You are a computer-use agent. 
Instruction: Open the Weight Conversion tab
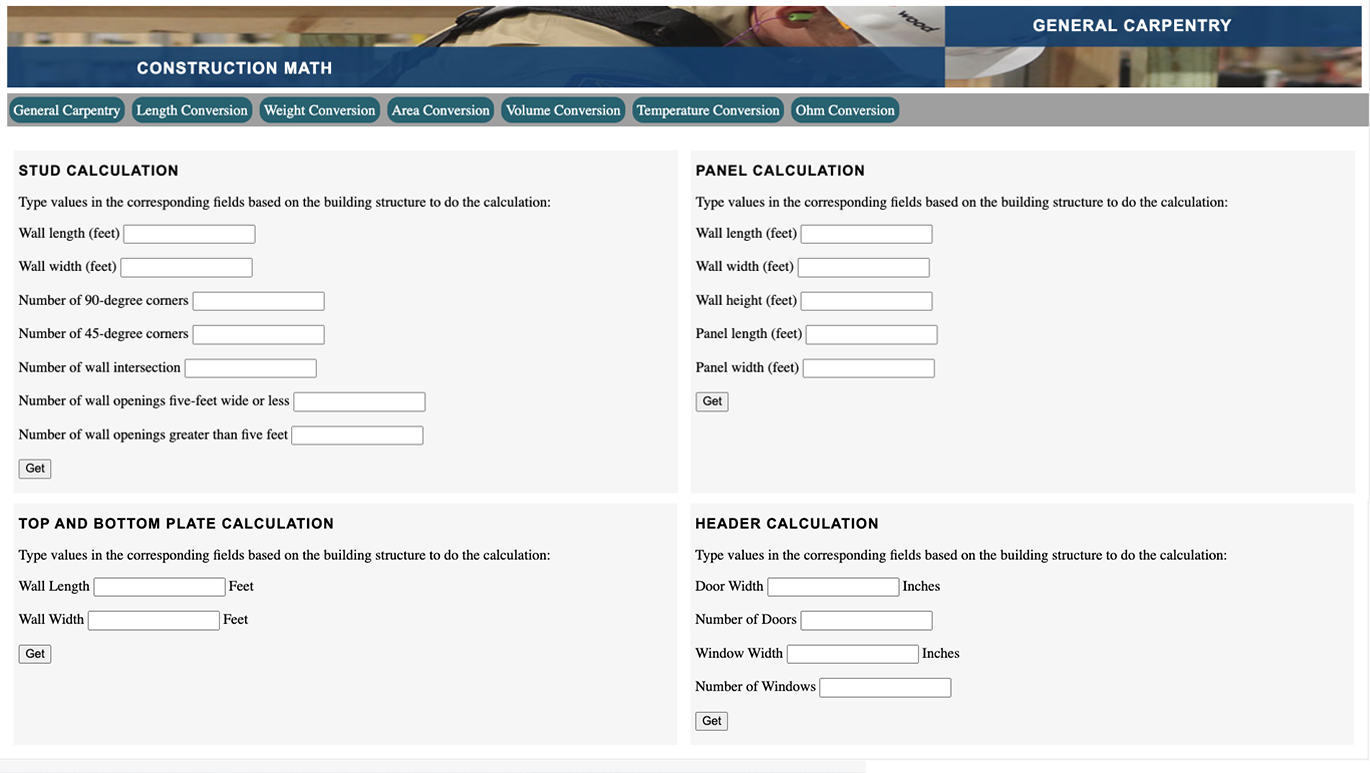pyautogui.click(x=319, y=110)
